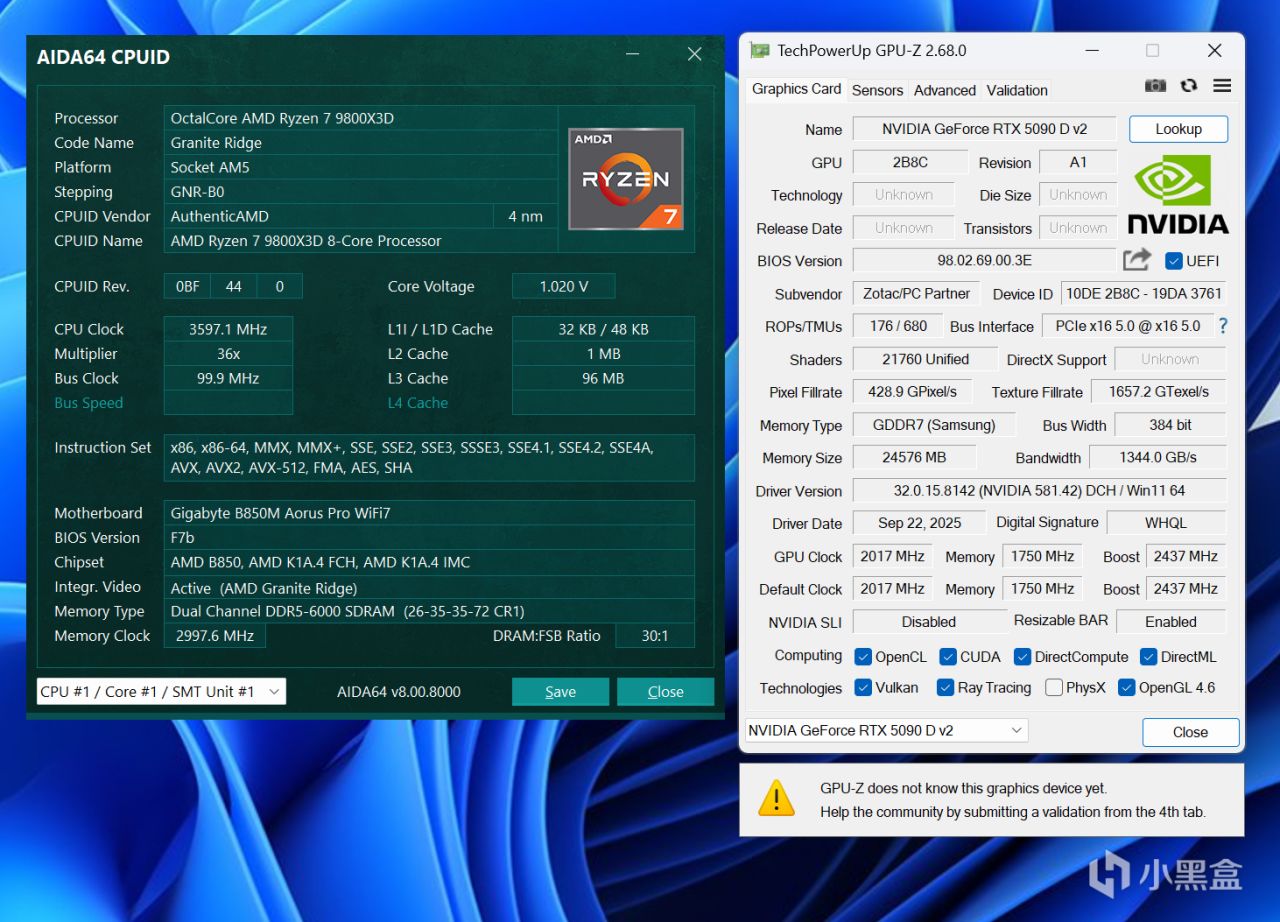
Task: Minimize the GPU-Z window
Action: 1090,51
